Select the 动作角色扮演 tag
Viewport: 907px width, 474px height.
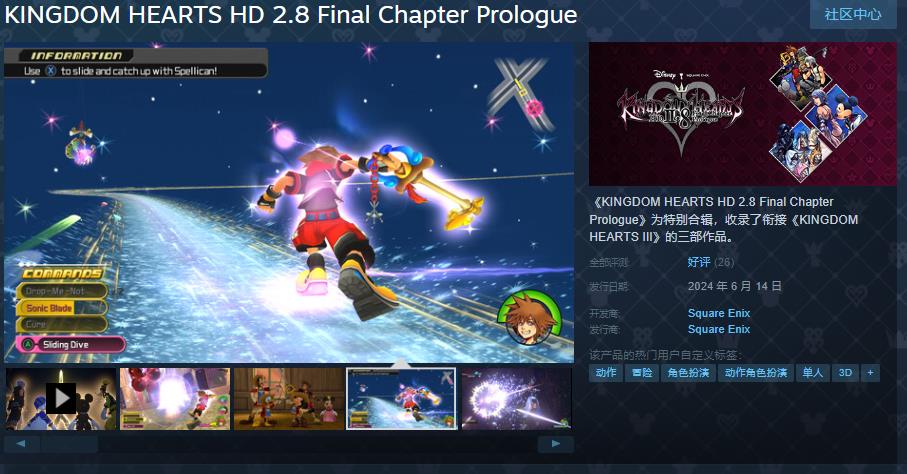point(756,373)
